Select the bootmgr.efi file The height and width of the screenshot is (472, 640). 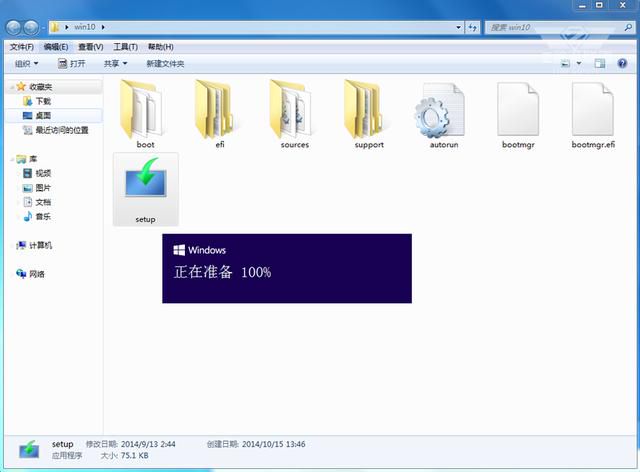593,115
